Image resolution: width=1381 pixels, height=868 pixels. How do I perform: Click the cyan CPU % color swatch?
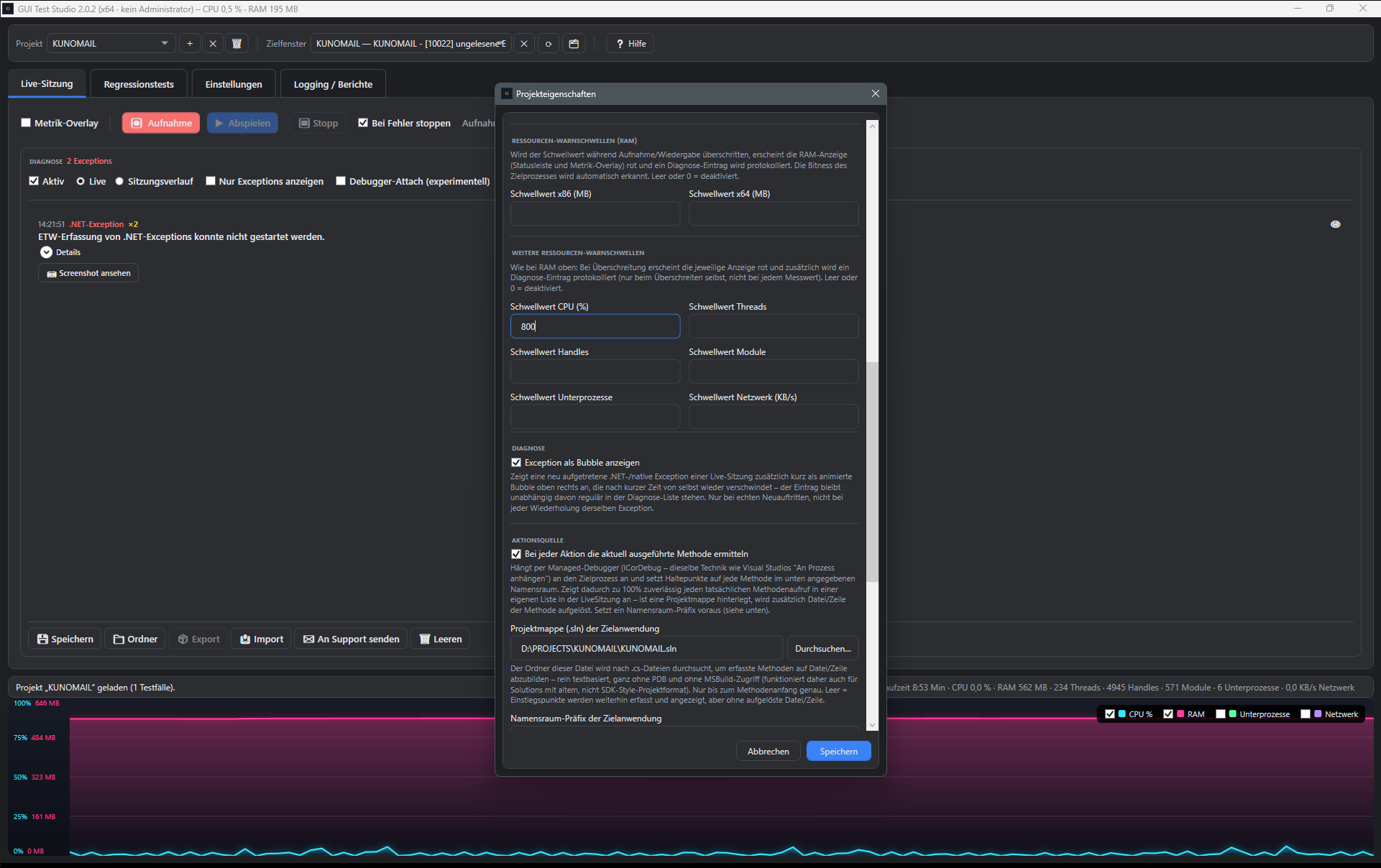click(x=1122, y=714)
